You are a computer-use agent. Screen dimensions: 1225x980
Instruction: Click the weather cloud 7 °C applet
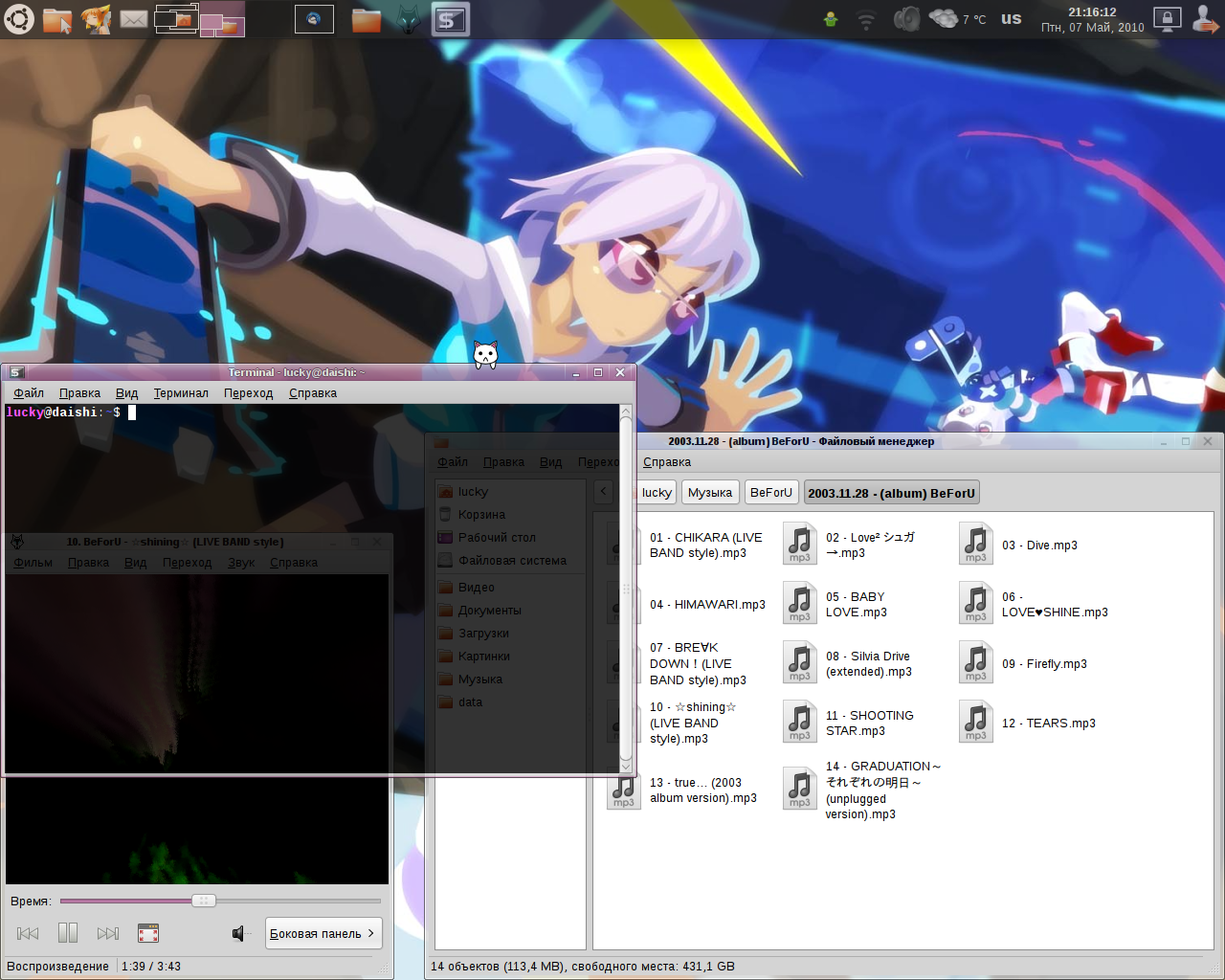pyautogui.click(x=957, y=19)
